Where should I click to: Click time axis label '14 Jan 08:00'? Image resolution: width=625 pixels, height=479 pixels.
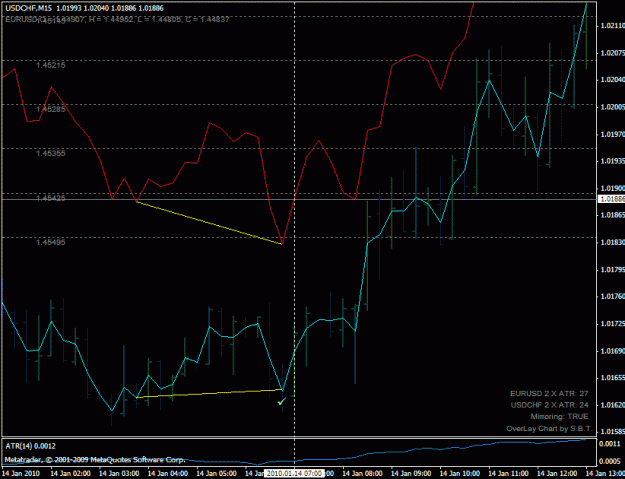pos(362,473)
